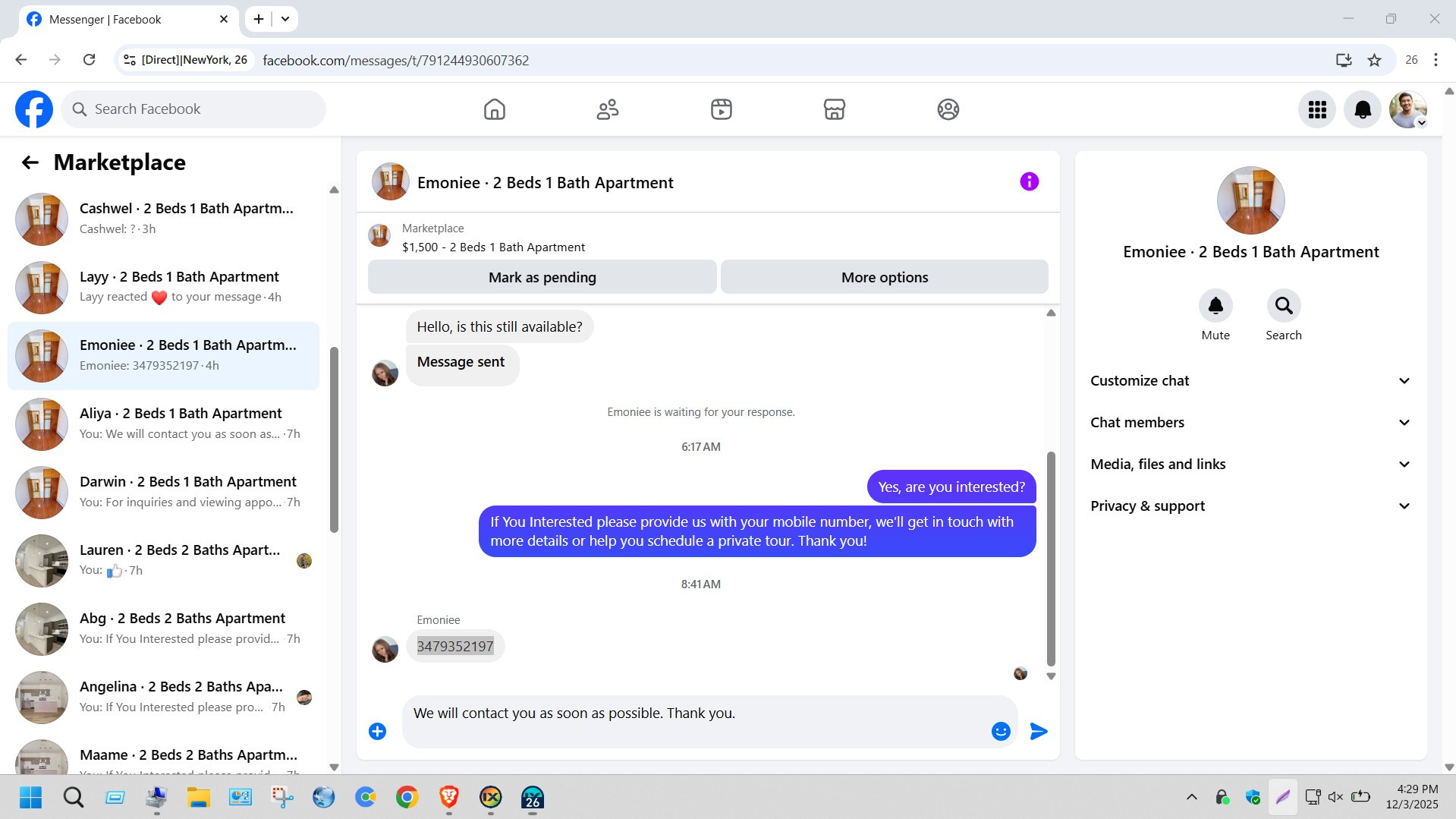Open the tab search dropdown arrow
The image size is (1456, 819).
click(x=285, y=19)
